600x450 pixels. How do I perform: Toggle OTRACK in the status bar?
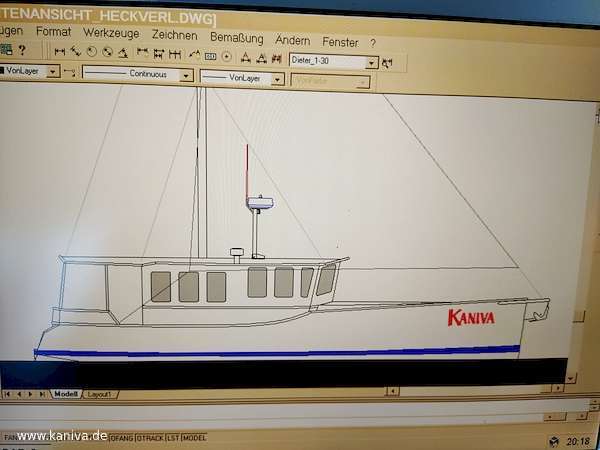click(150, 437)
